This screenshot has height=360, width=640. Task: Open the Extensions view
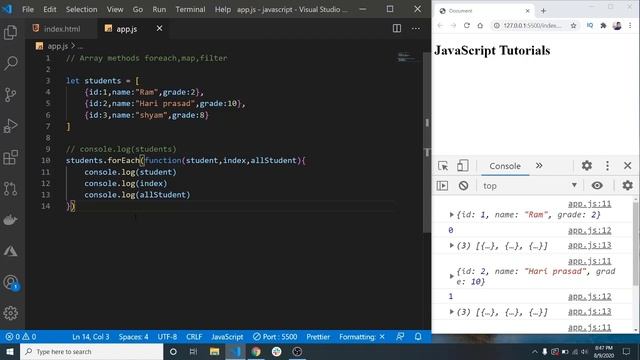pos(11,157)
